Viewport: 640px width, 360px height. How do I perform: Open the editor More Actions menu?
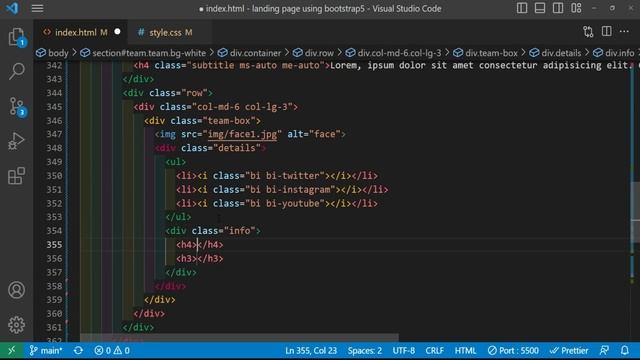(x=624, y=31)
